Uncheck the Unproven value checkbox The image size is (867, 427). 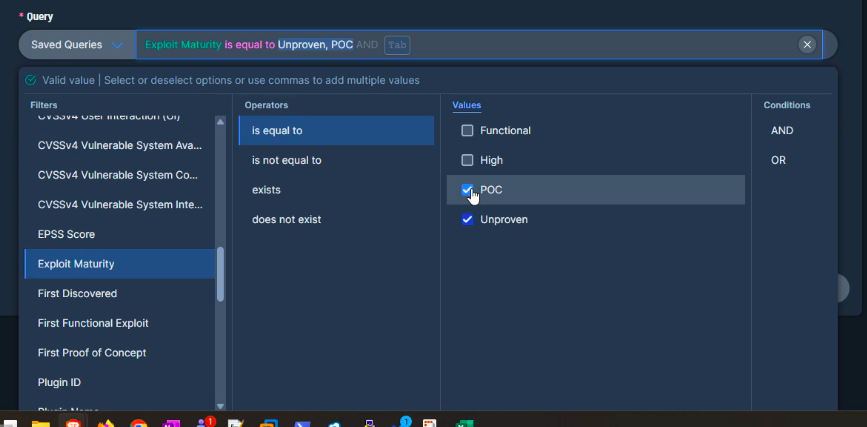click(x=467, y=220)
